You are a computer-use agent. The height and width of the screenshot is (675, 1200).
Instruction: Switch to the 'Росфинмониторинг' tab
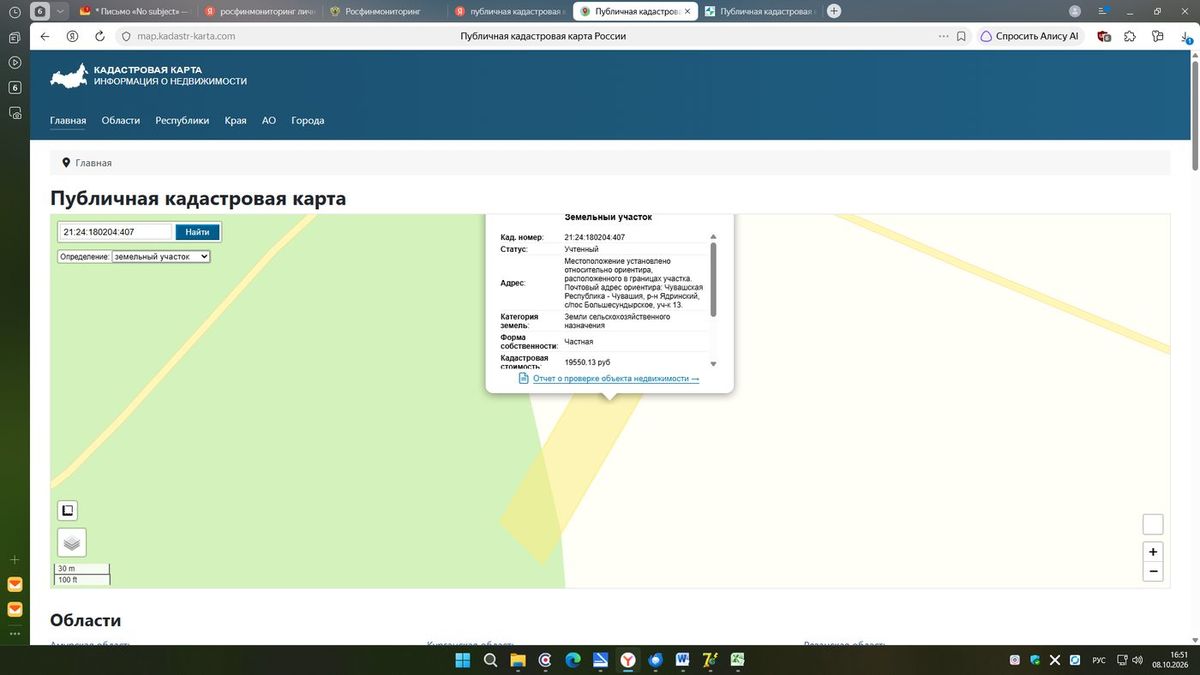[x=384, y=11]
